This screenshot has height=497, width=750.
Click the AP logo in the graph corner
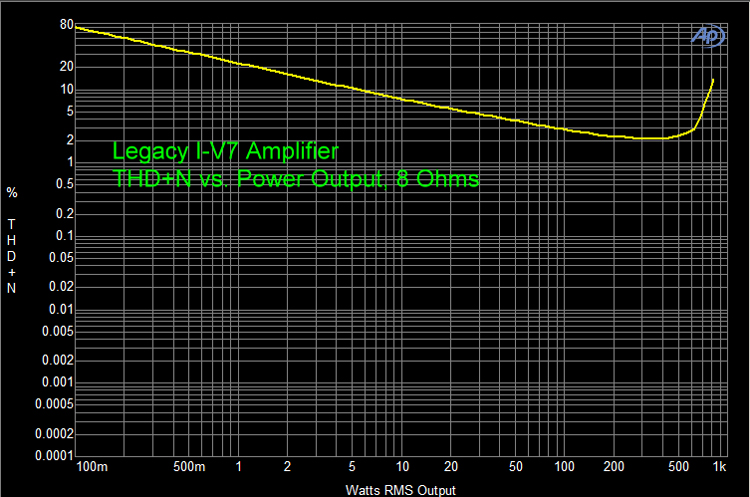pos(709,34)
